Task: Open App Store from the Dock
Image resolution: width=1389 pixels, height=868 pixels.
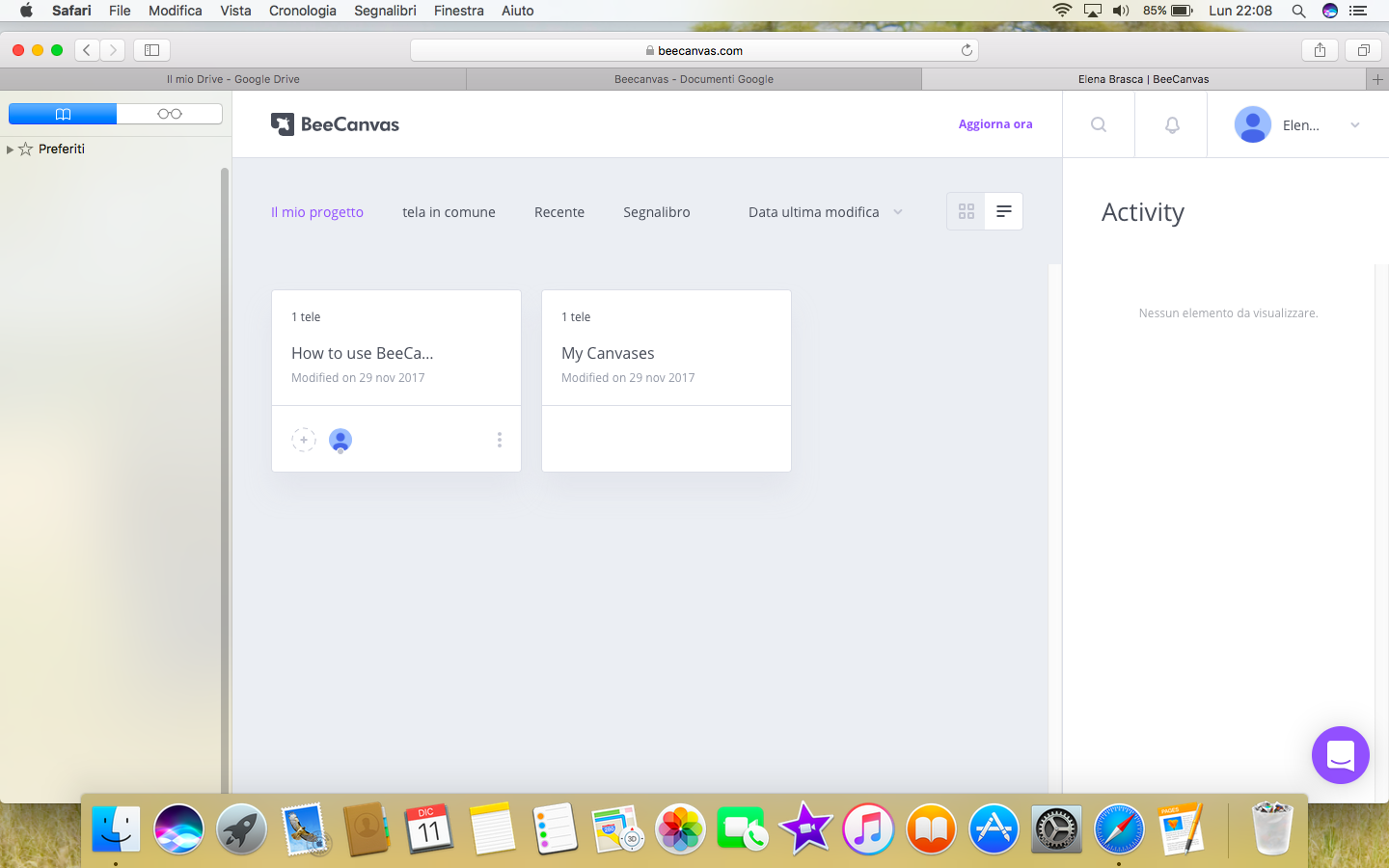Action: (x=994, y=828)
